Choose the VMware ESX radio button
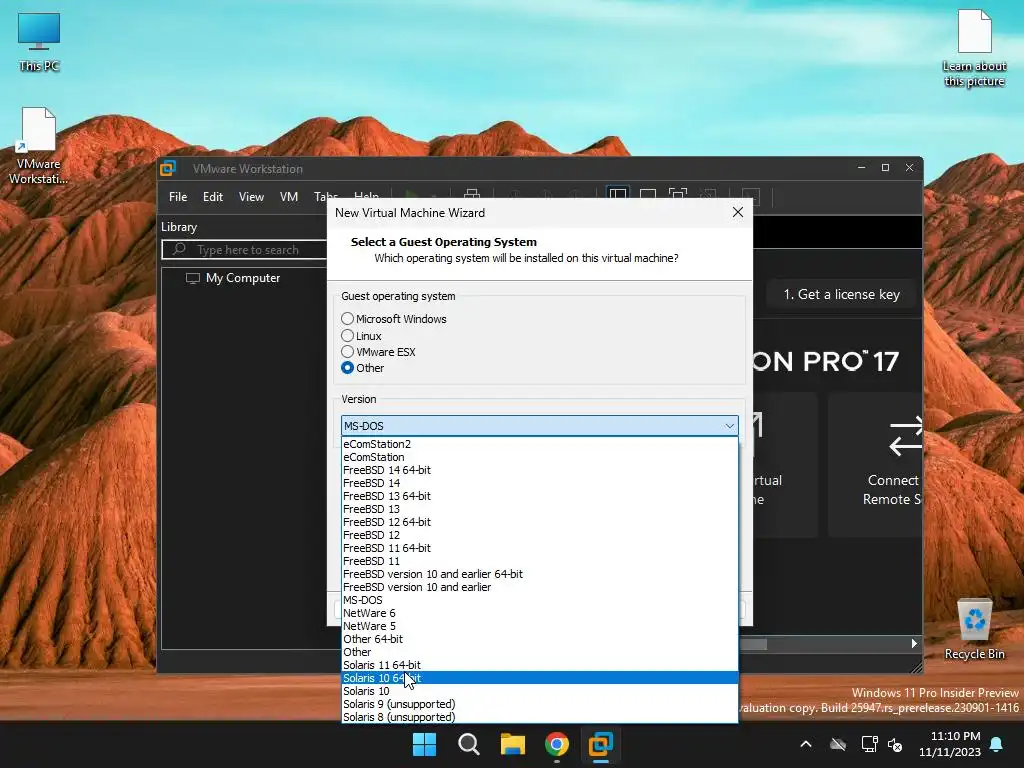The image size is (1024, 768). click(x=347, y=352)
